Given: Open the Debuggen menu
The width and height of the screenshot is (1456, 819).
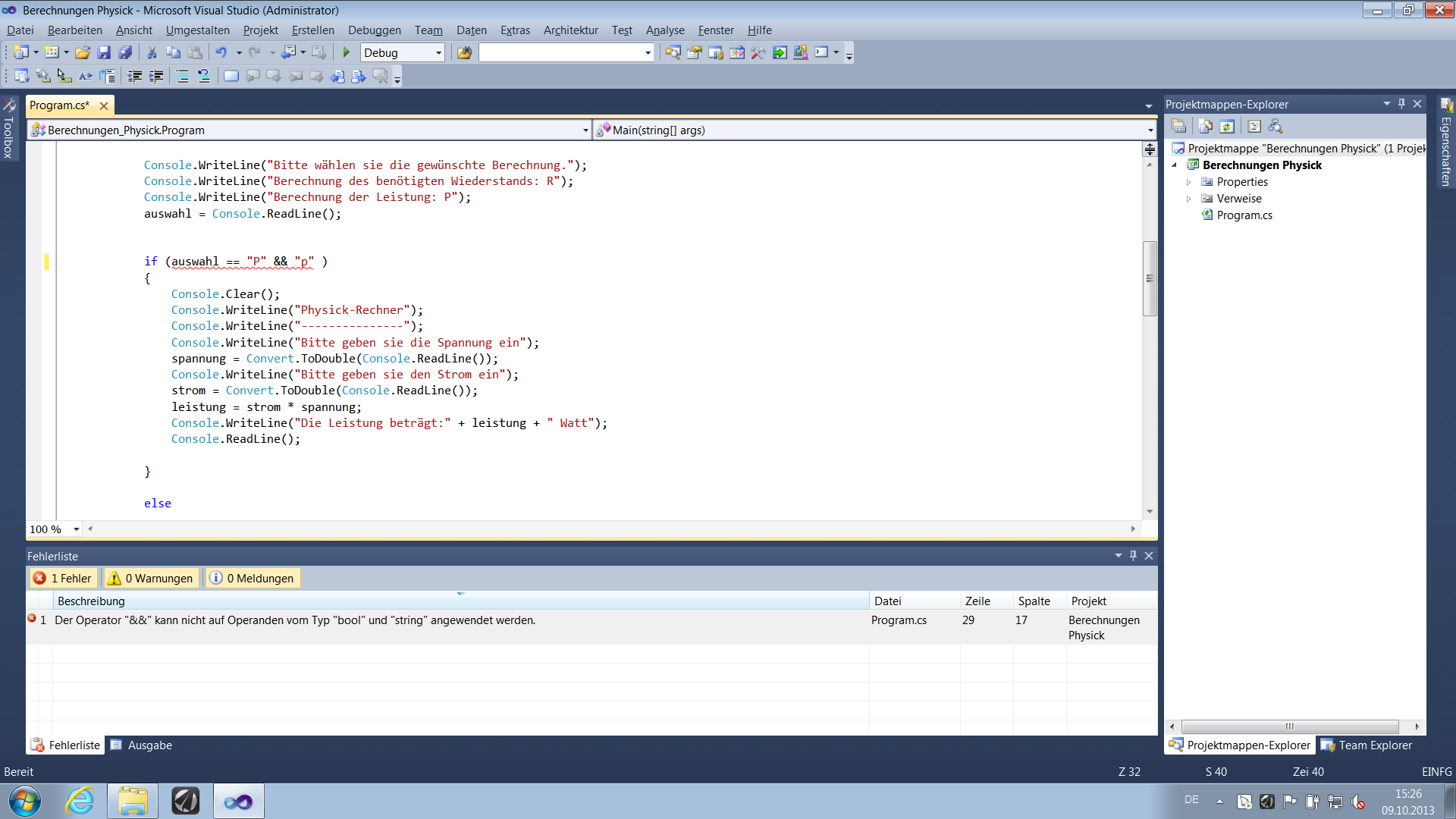Looking at the screenshot, I should coord(374,30).
